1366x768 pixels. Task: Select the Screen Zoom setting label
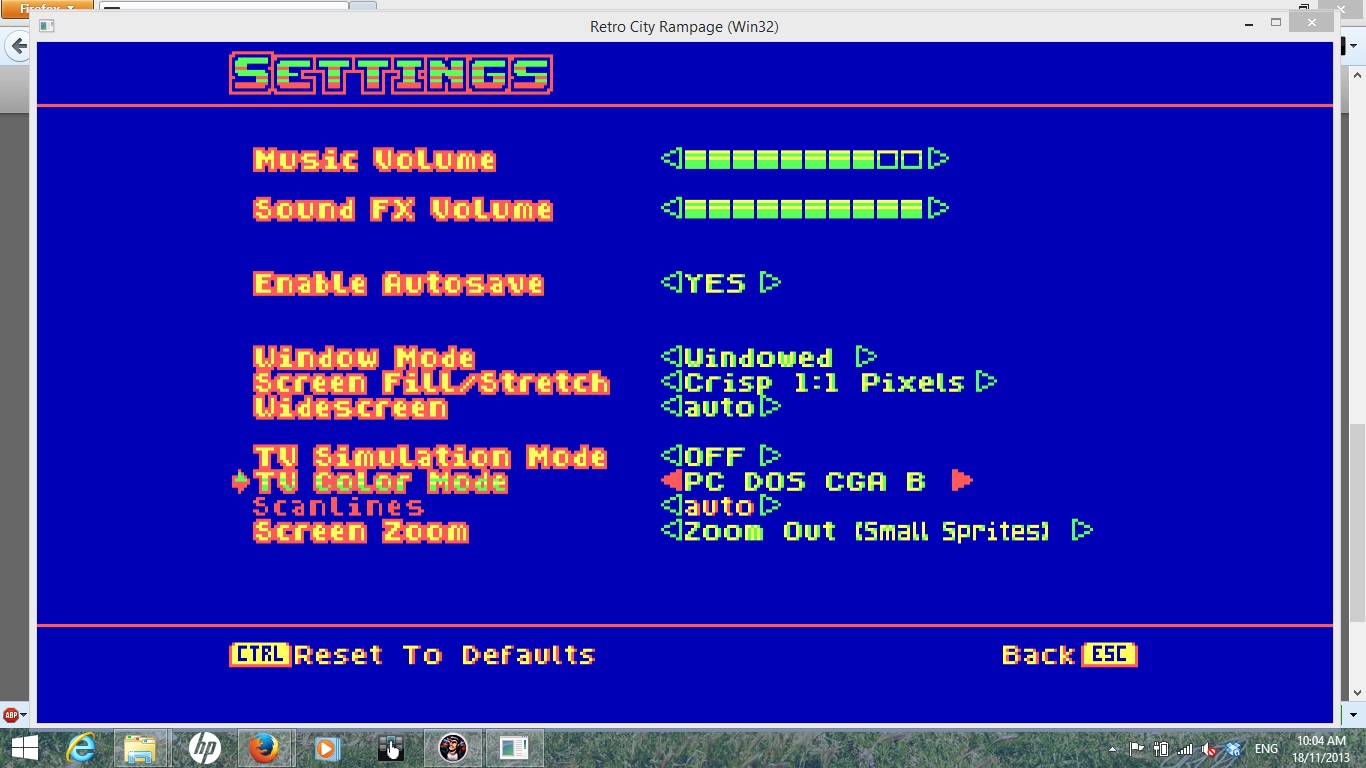tap(361, 531)
